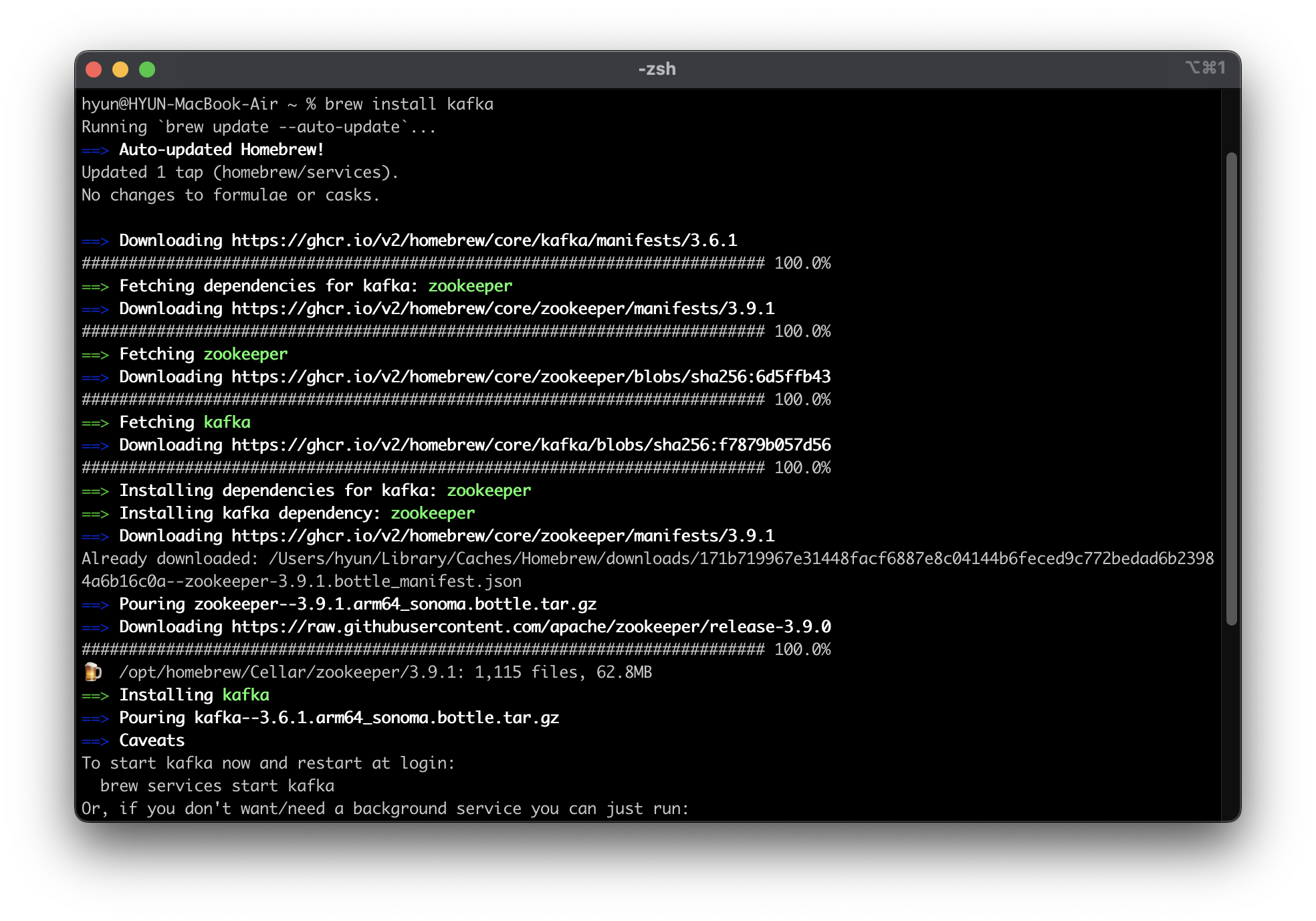Click 'Installing kafka dependency: zookeeper' line
The width and height of the screenshot is (1316, 921).
click(278, 513)
